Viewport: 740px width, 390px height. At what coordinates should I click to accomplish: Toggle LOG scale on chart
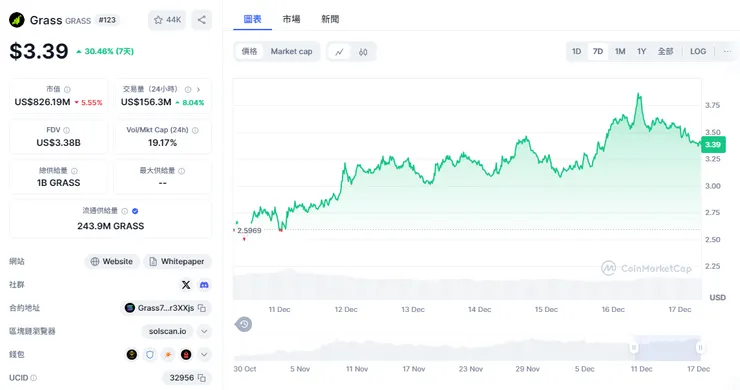point(698,51)
